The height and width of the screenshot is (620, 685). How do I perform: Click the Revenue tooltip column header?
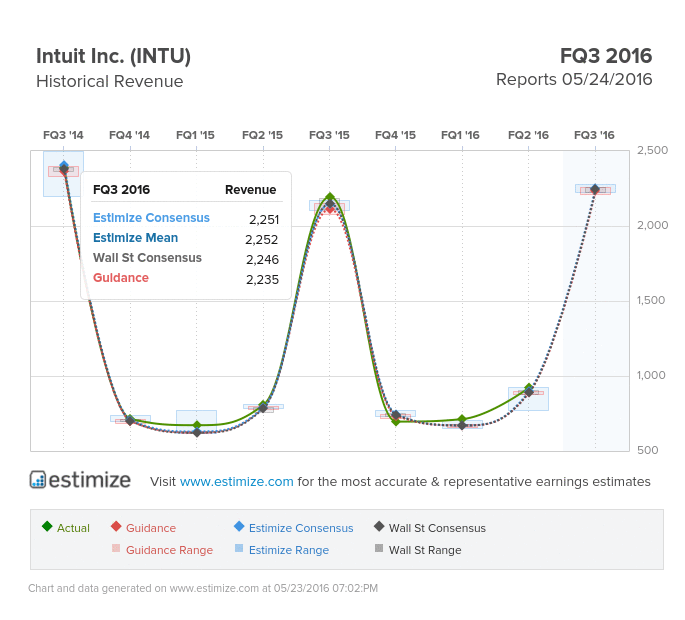pyautogui.click(x=250, y=190)
